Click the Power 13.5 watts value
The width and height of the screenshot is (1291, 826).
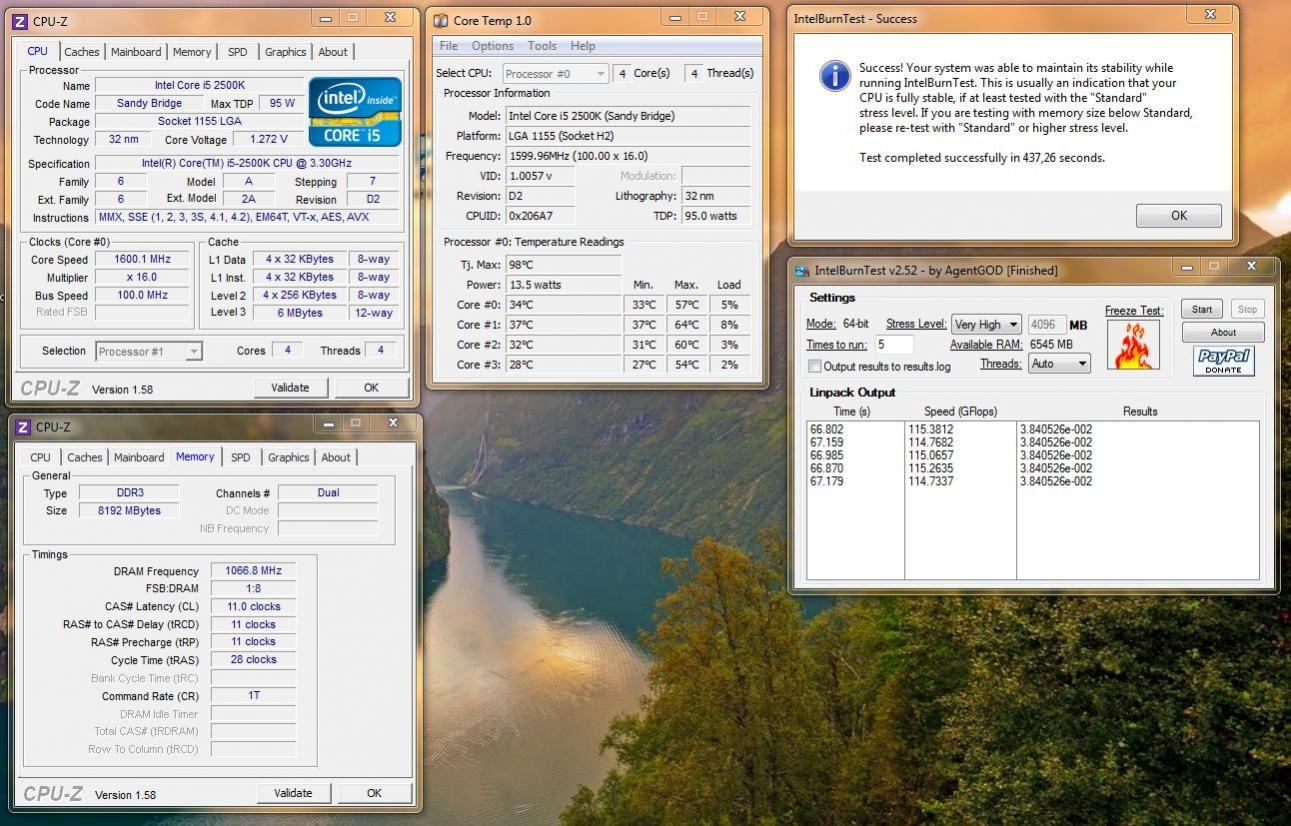[563, 285]
